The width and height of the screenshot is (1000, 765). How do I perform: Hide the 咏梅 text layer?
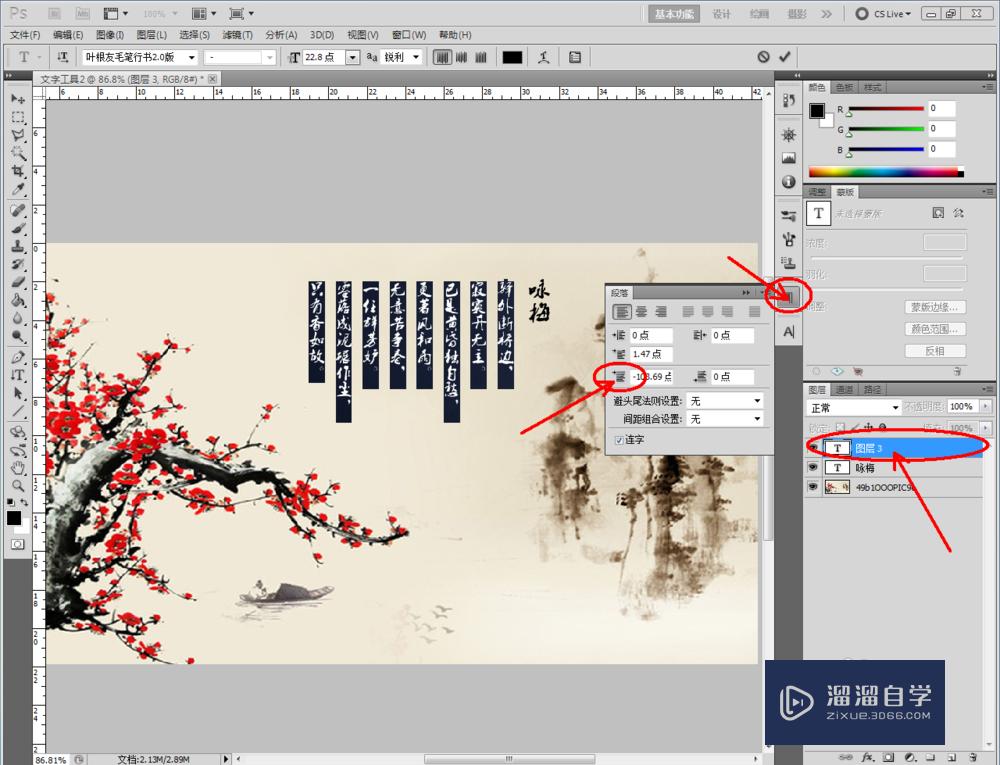(x=812, y=467)
